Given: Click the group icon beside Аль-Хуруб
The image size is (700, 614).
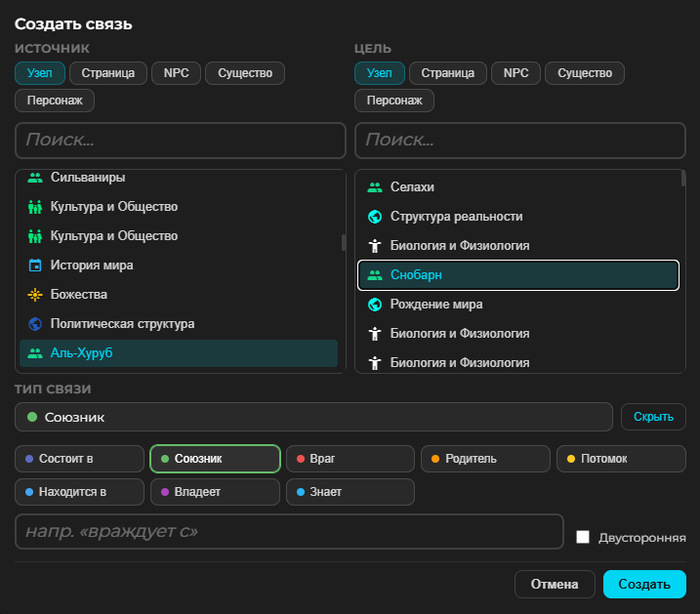Looking at the screenshot, I should (35, 353).
